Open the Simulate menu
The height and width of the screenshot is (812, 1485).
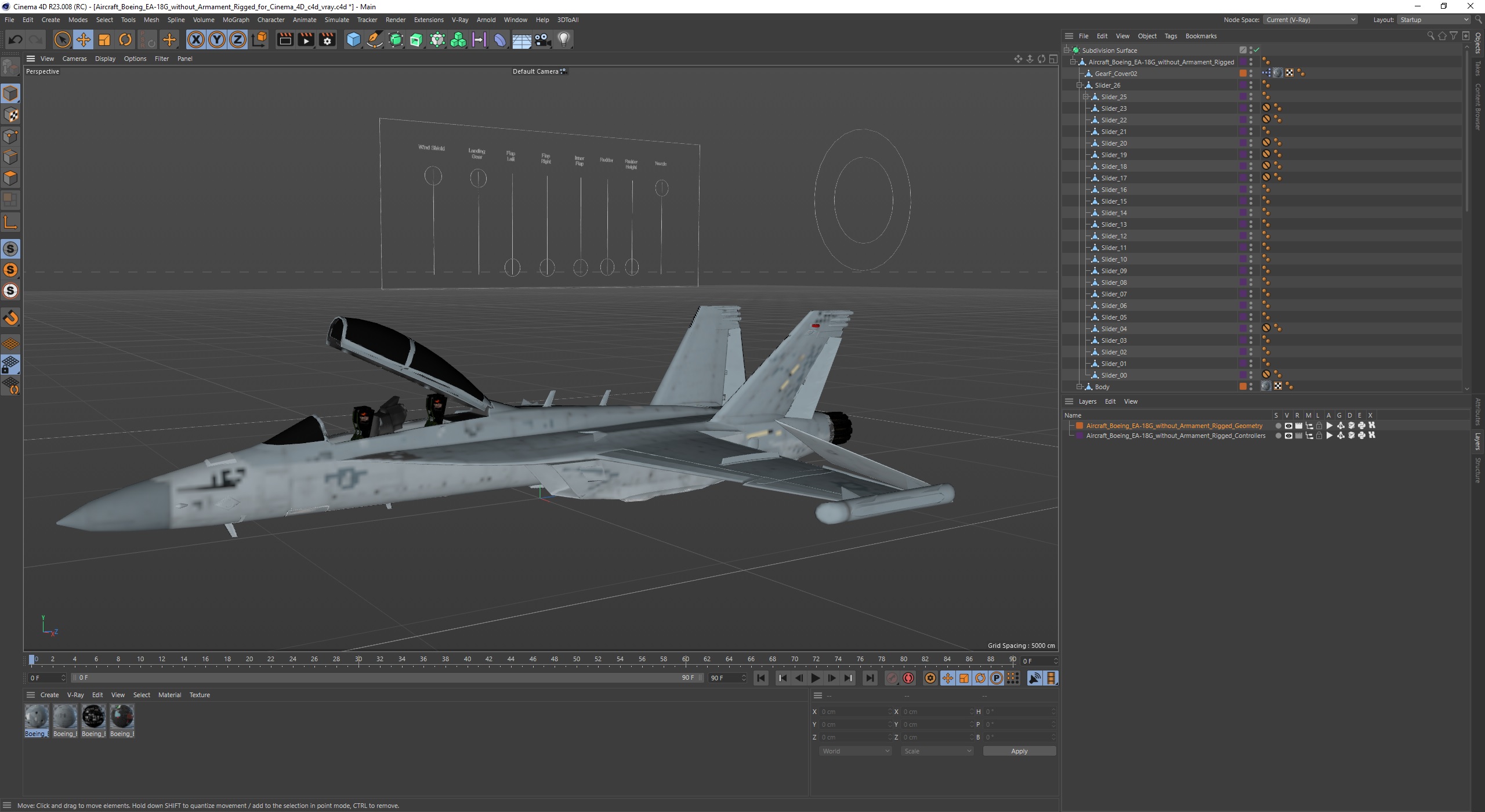[336, 20]
